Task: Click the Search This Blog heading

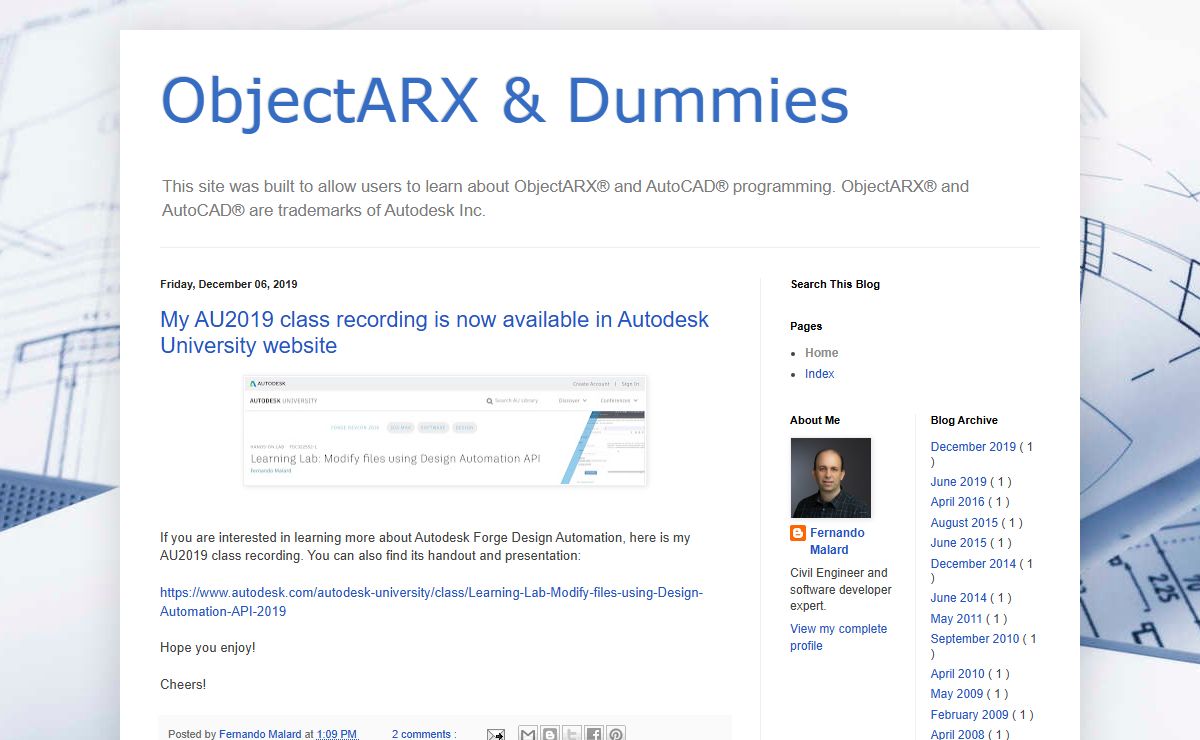Action: coord(835,284)
